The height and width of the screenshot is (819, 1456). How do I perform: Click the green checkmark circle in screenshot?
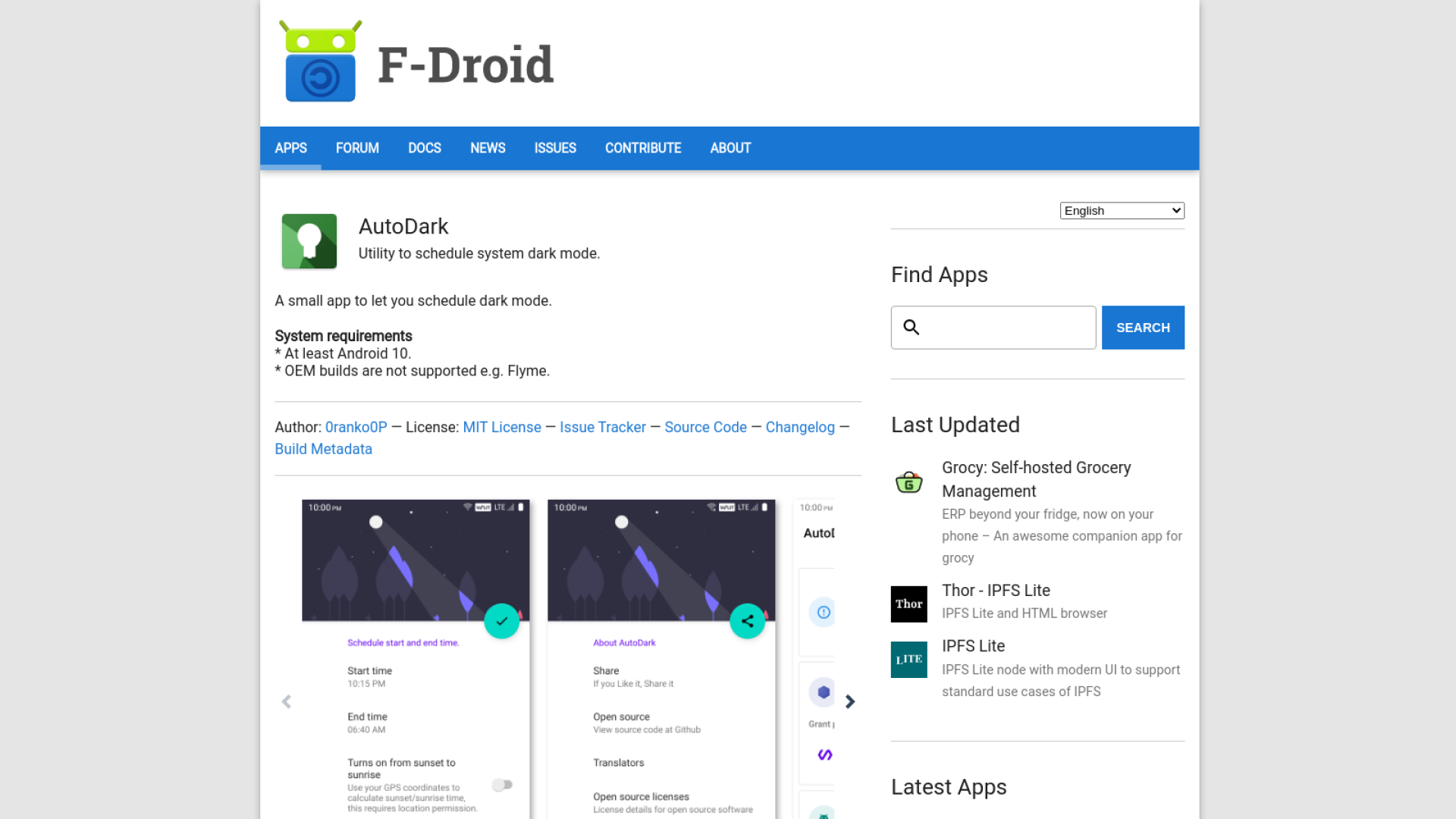pyautogui.click(x=502, y=621)
